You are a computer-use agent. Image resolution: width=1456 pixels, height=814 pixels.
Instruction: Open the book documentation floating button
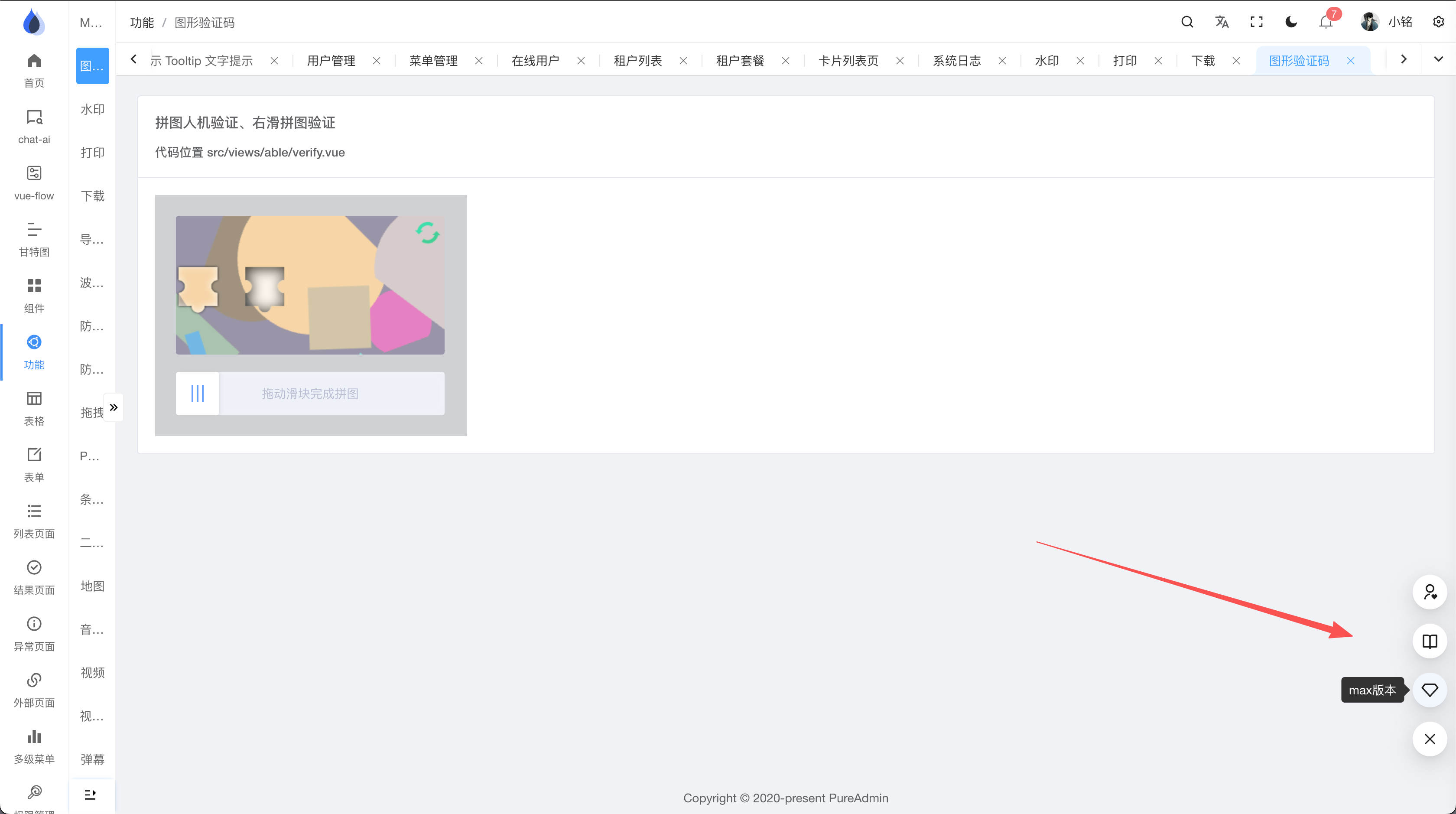pos(1430,641)
